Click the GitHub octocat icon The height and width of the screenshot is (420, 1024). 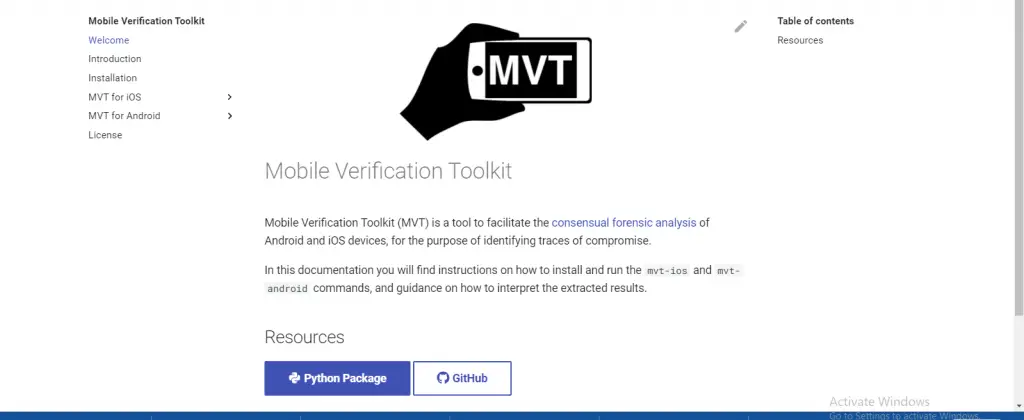443,378
